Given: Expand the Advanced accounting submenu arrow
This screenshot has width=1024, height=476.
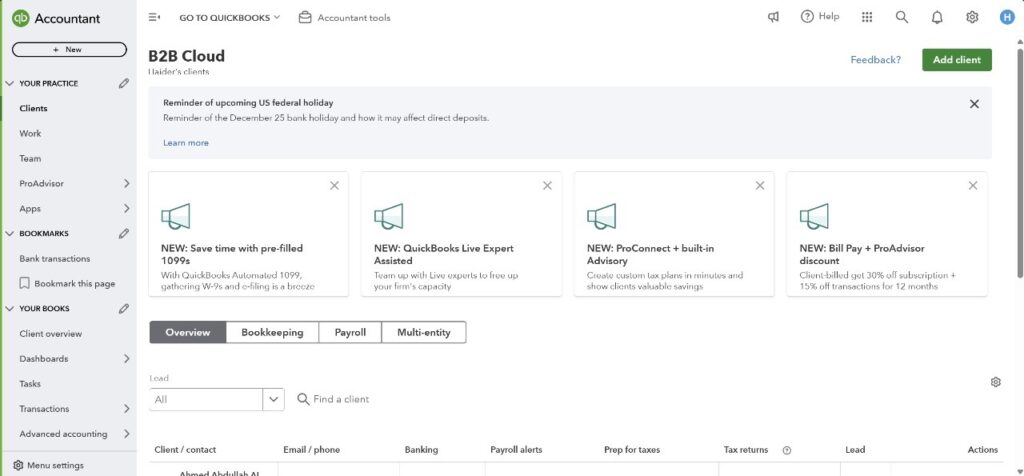Looking at the screenshot, I should pyautogui.click(x=127, y=434).
